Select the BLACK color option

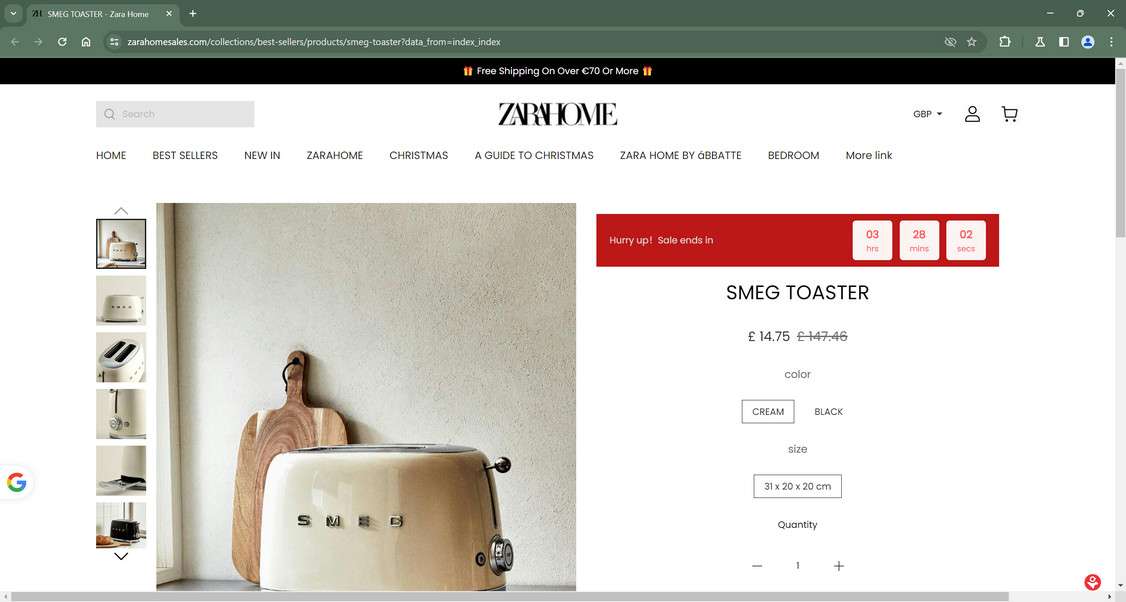tap(828, 412)
